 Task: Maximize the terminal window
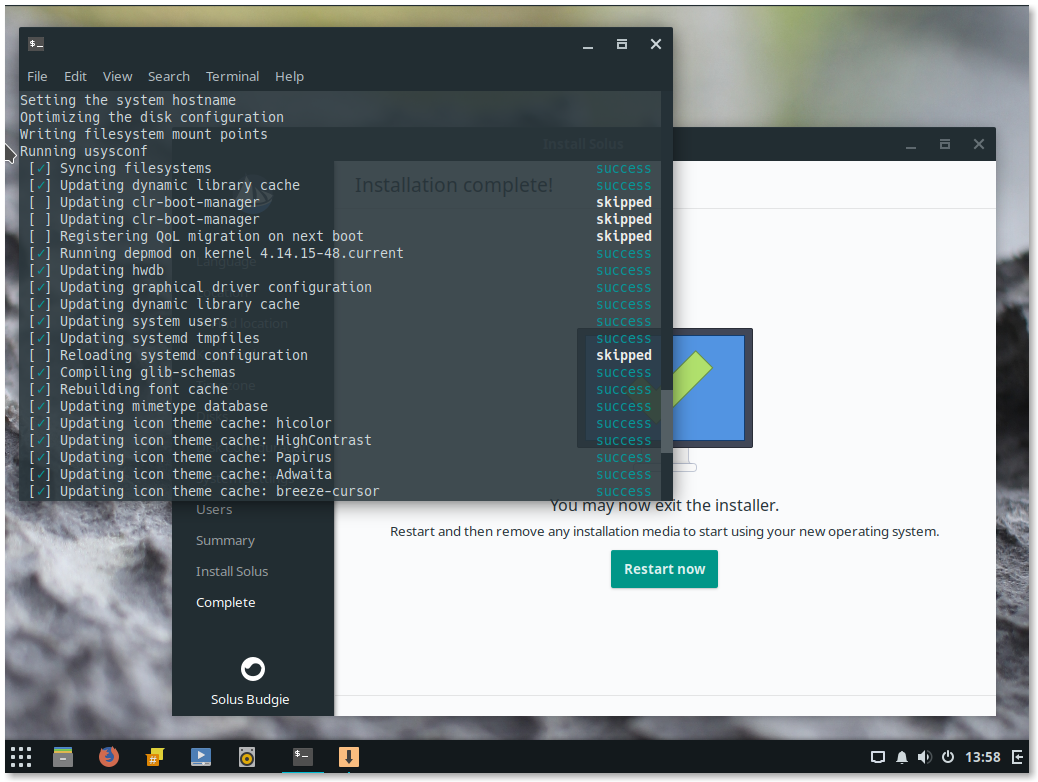click(x=622, y=44)
